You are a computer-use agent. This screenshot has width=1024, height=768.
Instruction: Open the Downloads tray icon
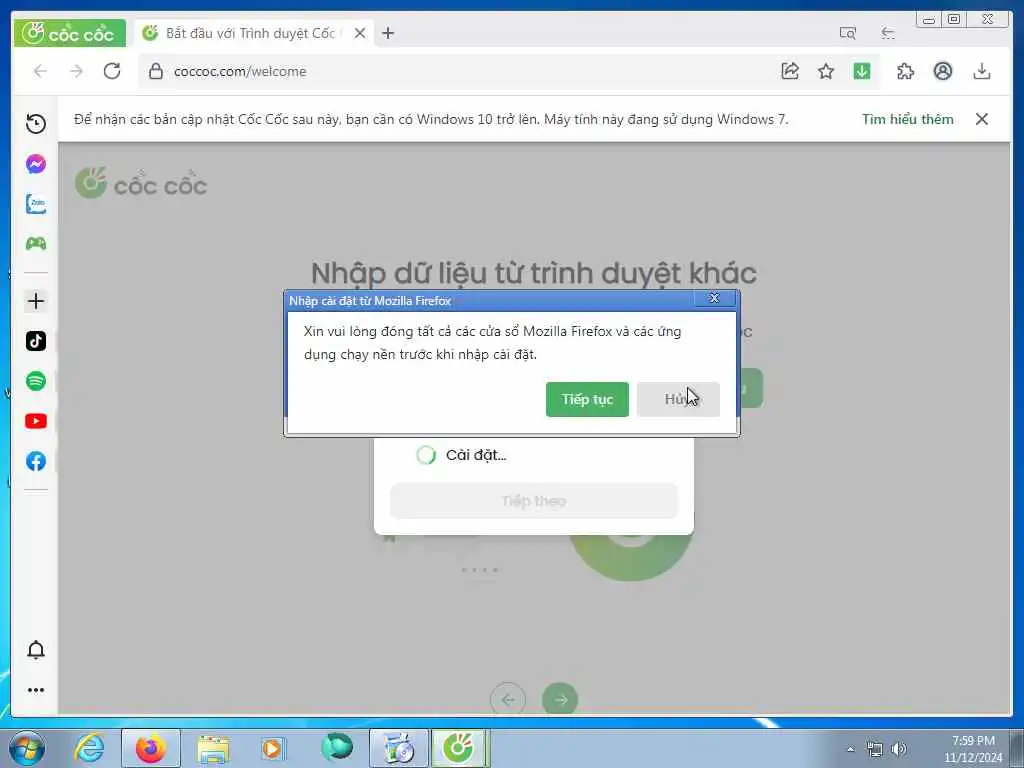982,71
